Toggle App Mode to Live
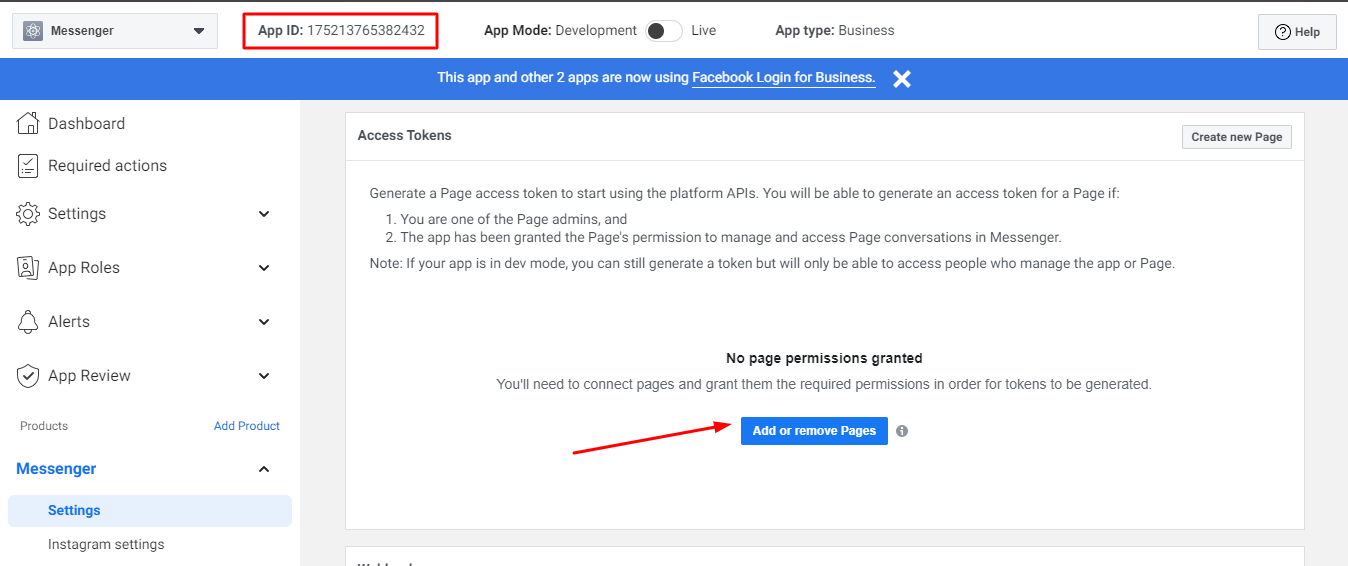The image size is (1348, 566). coord(664,31)
